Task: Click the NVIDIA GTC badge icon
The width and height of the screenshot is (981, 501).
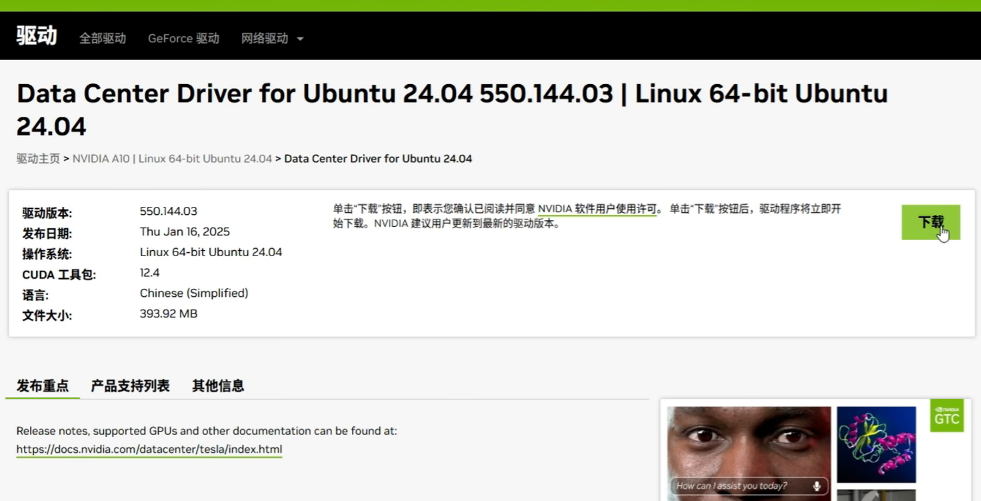Action: click(x=947, y=415)
